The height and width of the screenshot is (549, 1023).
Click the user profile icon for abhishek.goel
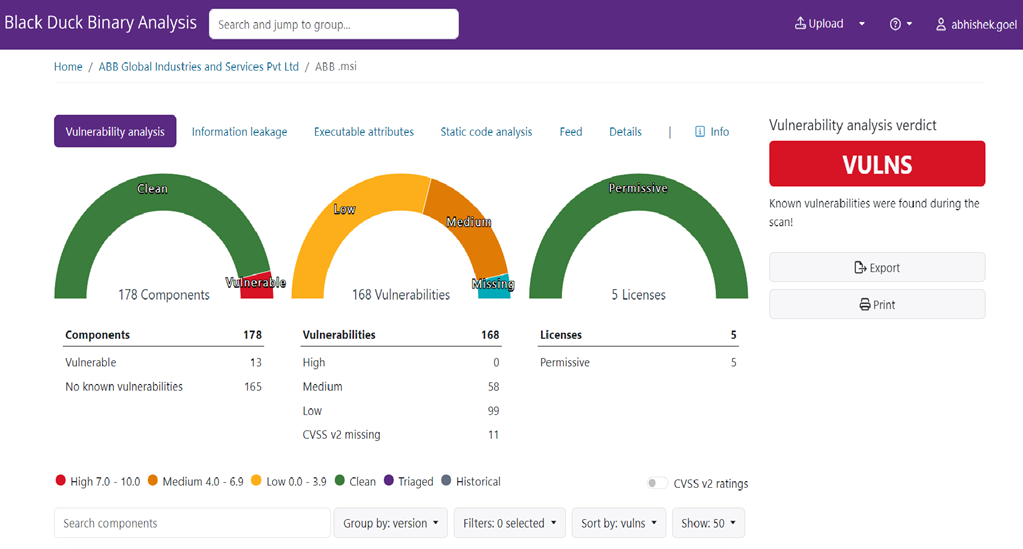pos(941,25)
